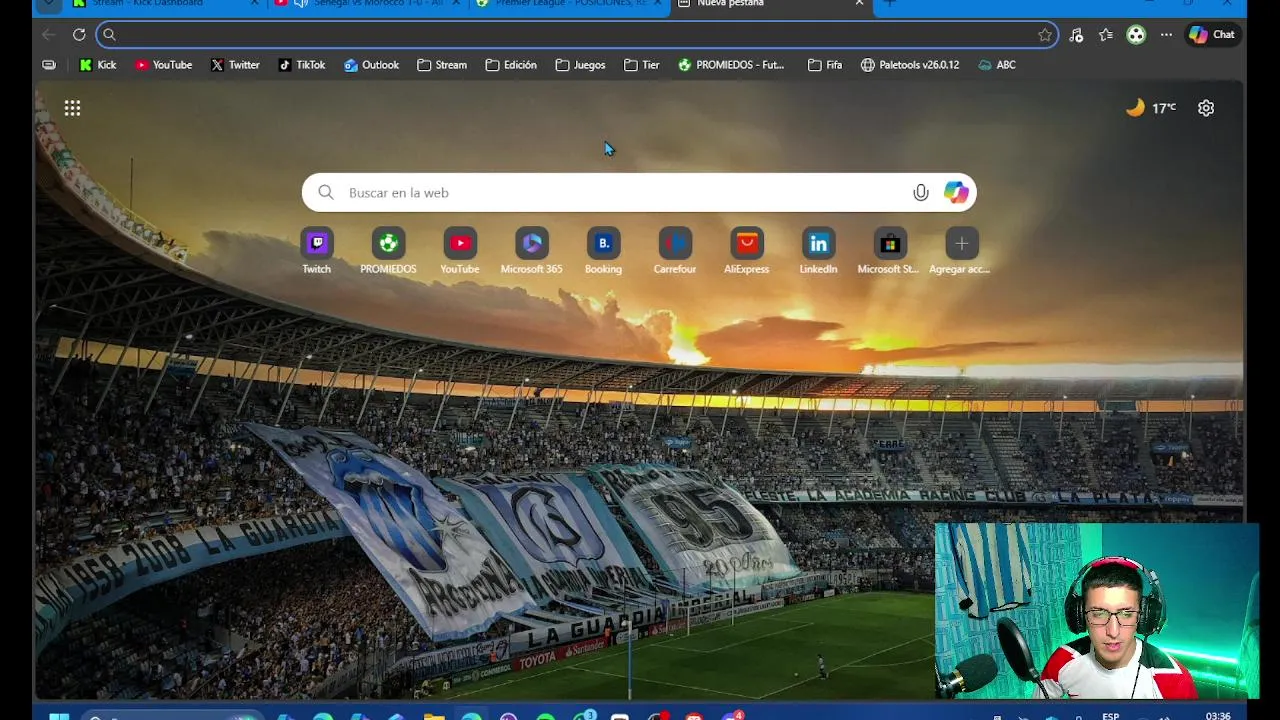Screen dimensions: 1280x720
Task: Start voice search with the microphone icon
Action: (x=920, y=193)
